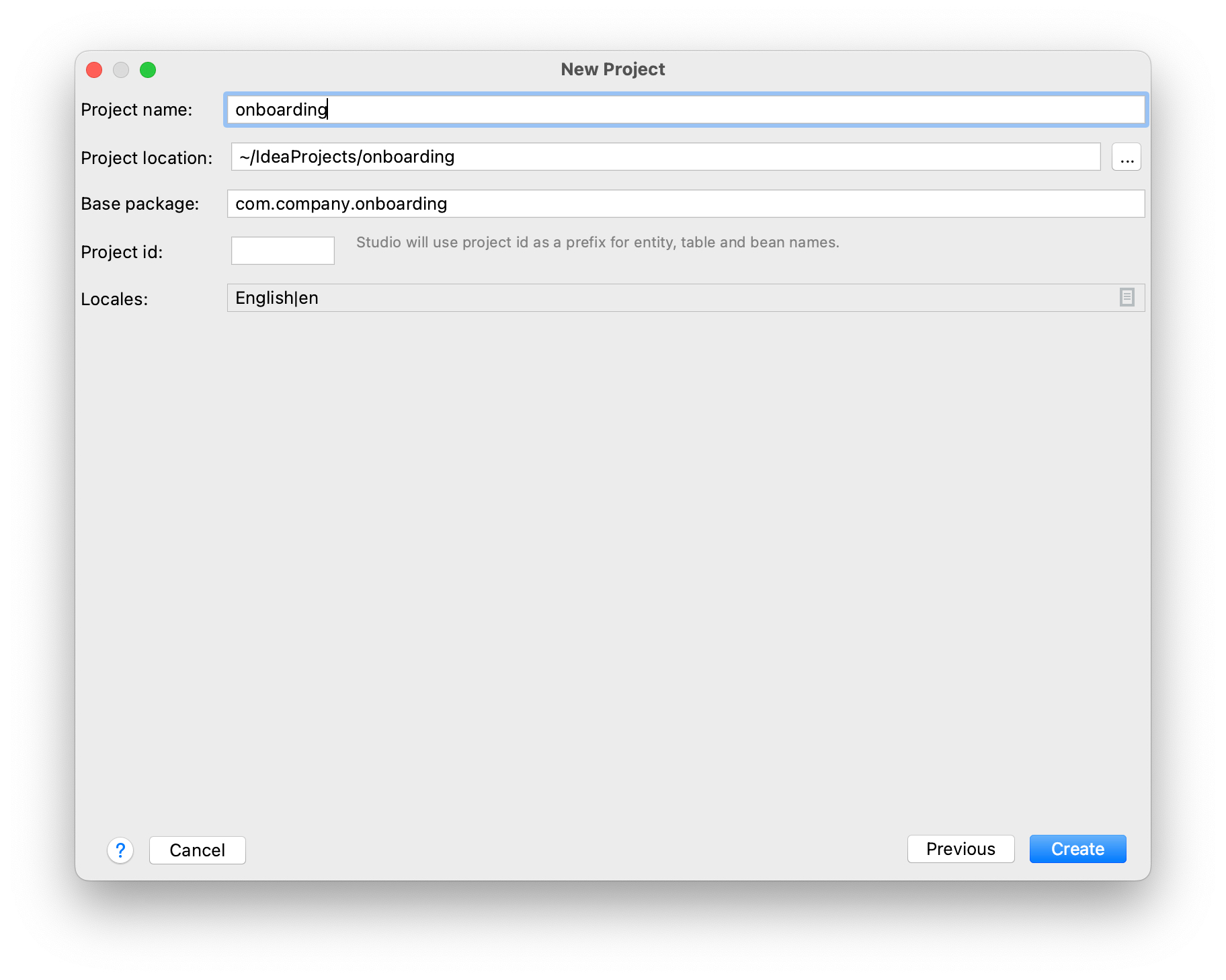1226x980 pixels.
Task: Click the Project name label
Action: (136, 110)
